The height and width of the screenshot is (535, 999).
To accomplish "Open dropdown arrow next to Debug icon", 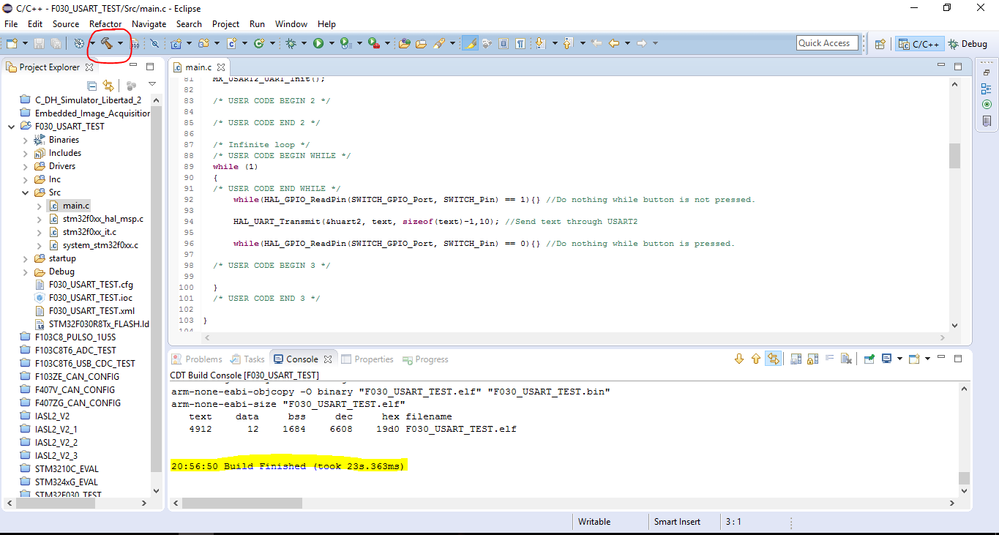I will pyautogui.click(x=304, y=43).
